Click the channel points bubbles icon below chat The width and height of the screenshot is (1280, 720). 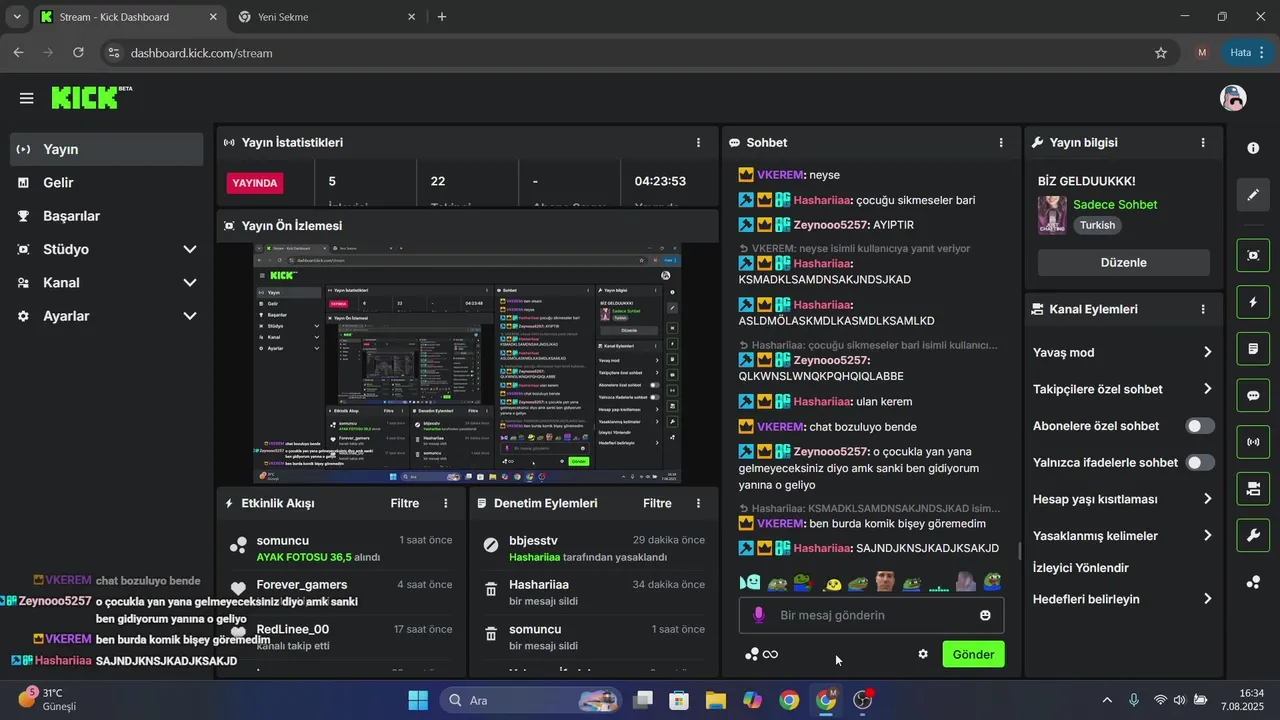point(752,654)
